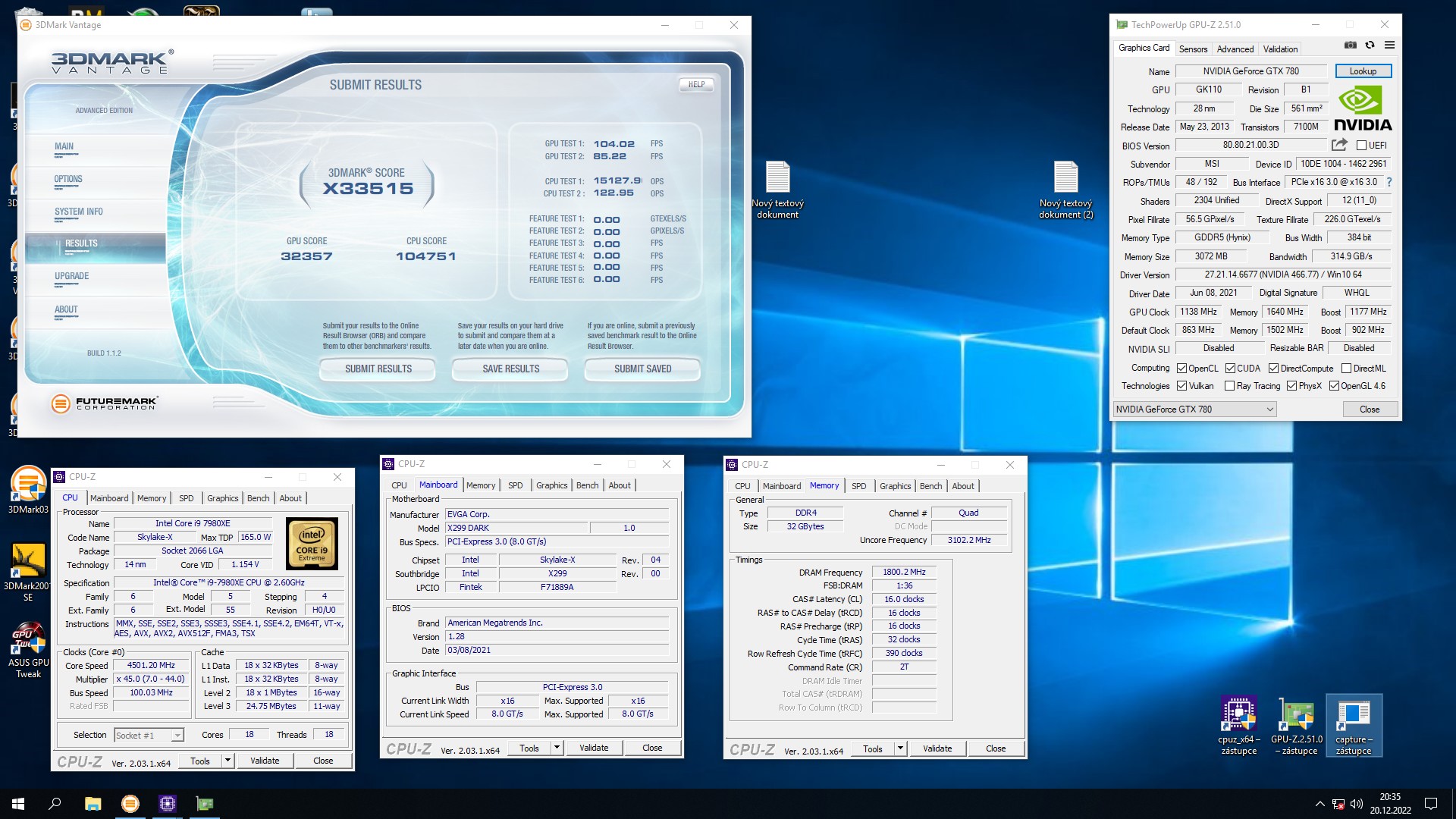Screen dimensions: 1456x819
Task: Click the DRAM Frequency value 1800.2 MHz
Action: pos(904,573)
